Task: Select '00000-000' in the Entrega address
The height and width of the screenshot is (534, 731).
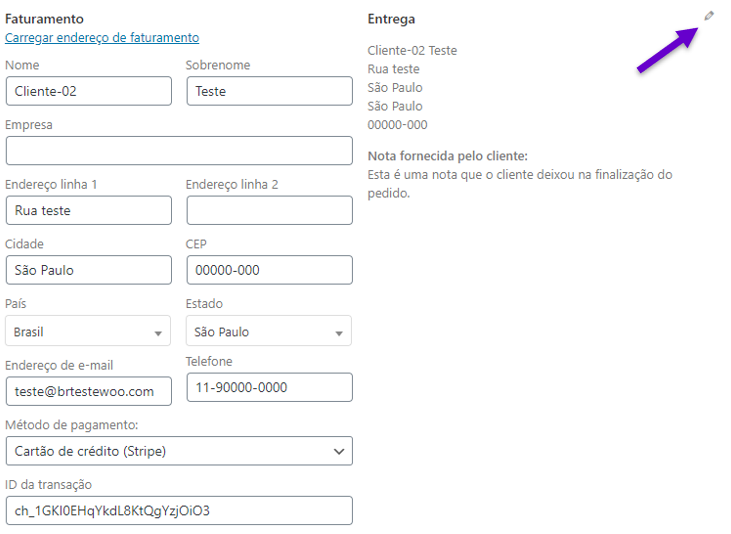Action: [x=397, y=125]
